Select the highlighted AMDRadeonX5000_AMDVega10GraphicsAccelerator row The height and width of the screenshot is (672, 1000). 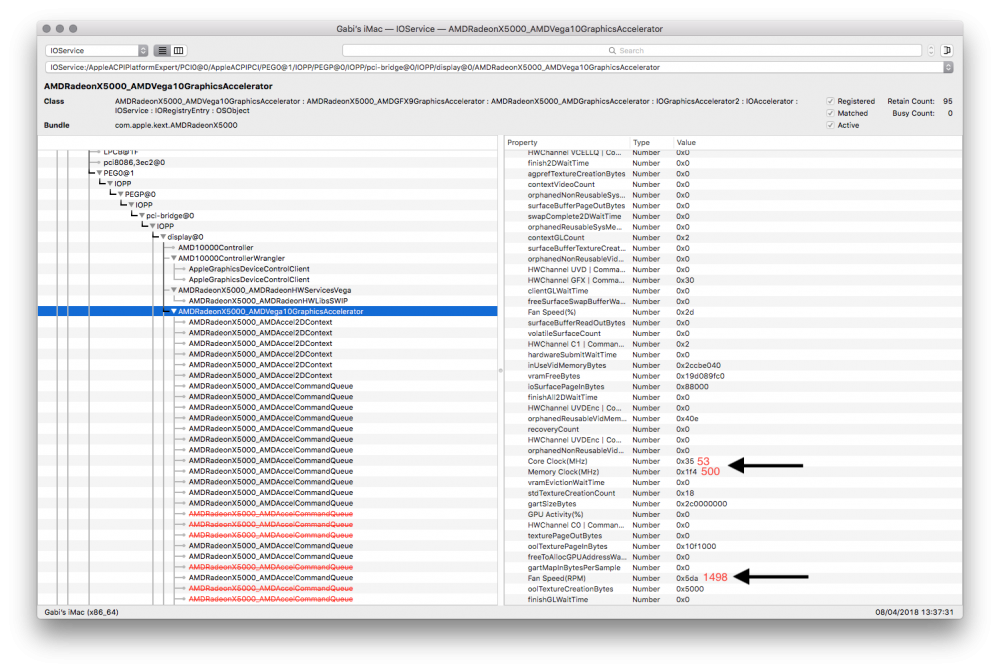click(268, 311)
